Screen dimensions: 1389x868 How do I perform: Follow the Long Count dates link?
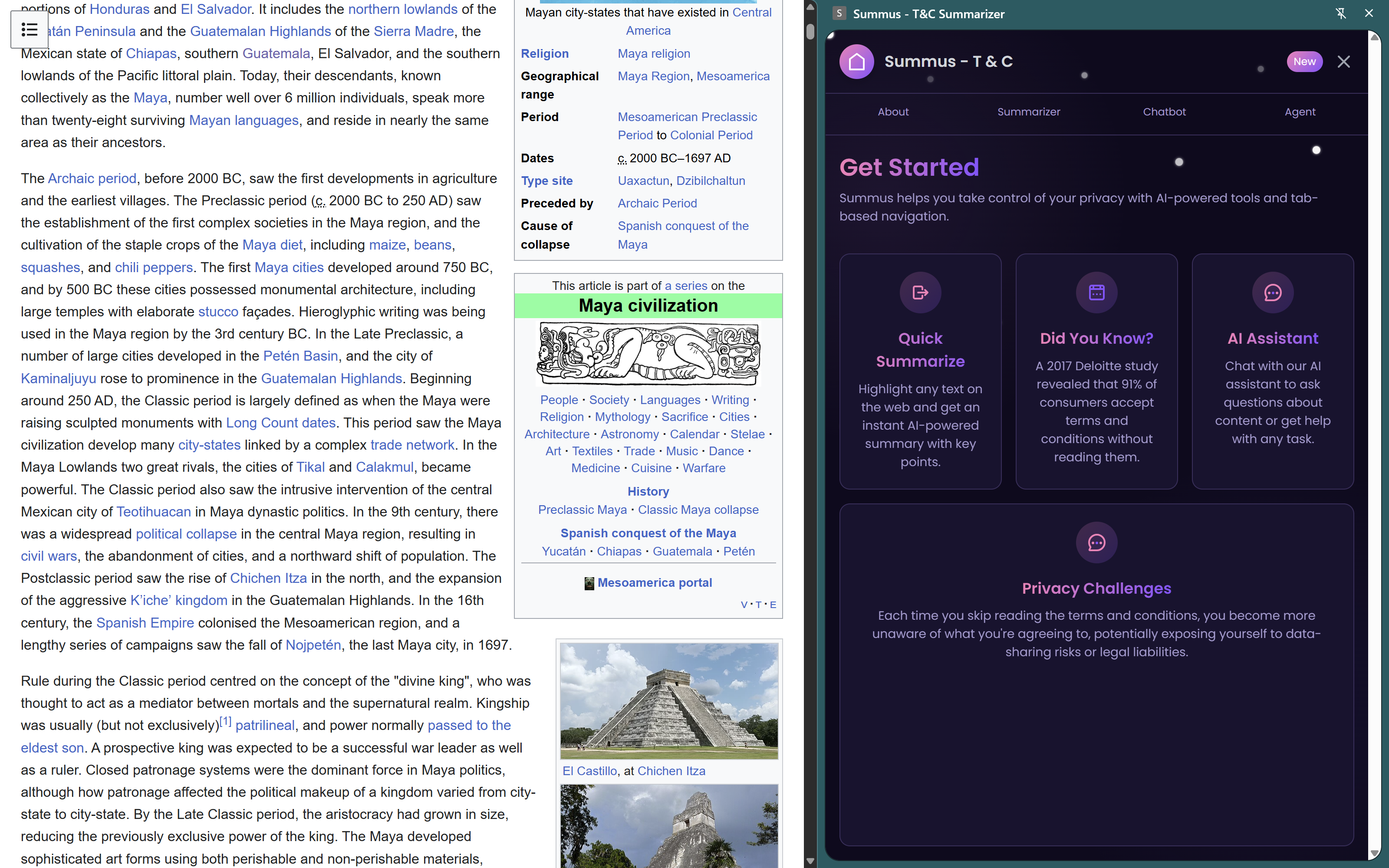(x=281, y=423)
